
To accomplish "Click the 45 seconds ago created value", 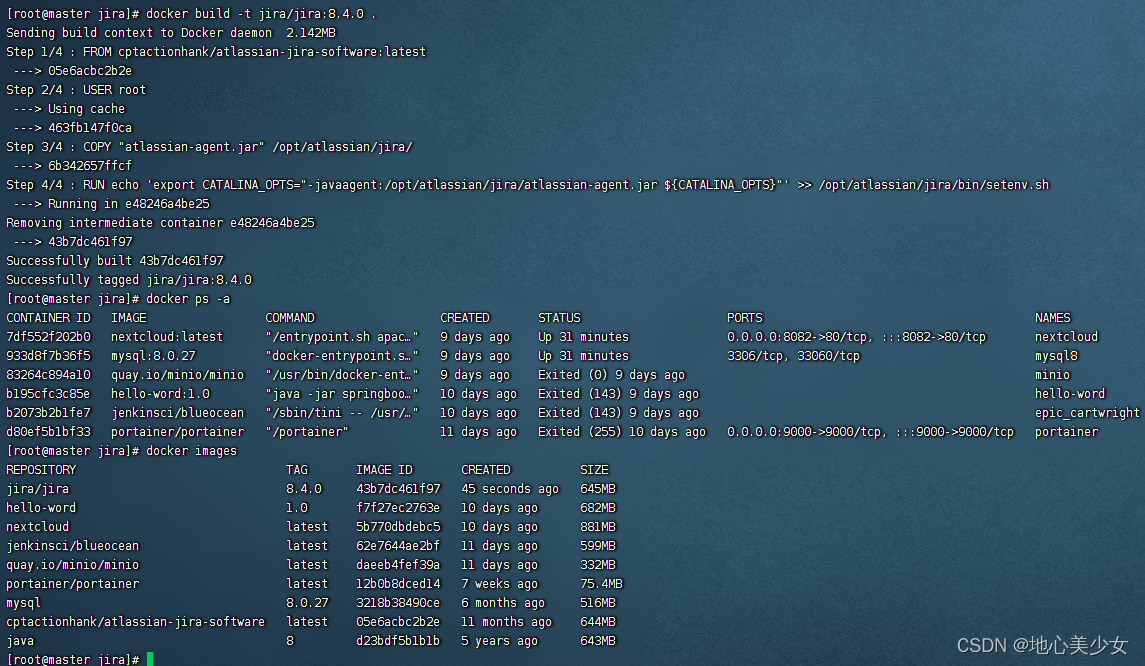I will [x=510, y=489].
